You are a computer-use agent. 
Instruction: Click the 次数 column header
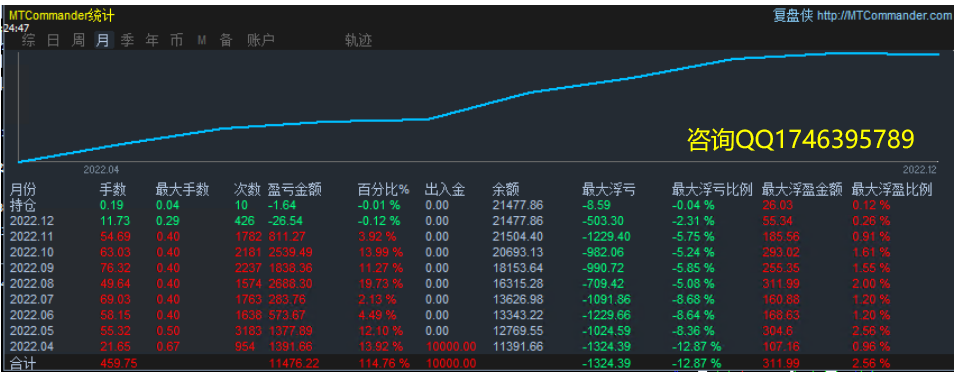coord(247,190)
